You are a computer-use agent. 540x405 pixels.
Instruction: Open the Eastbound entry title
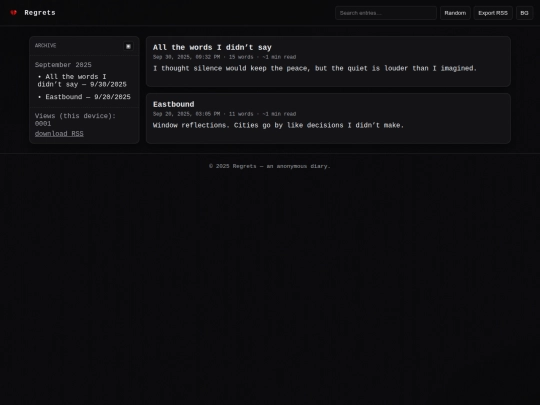(173, 104)
